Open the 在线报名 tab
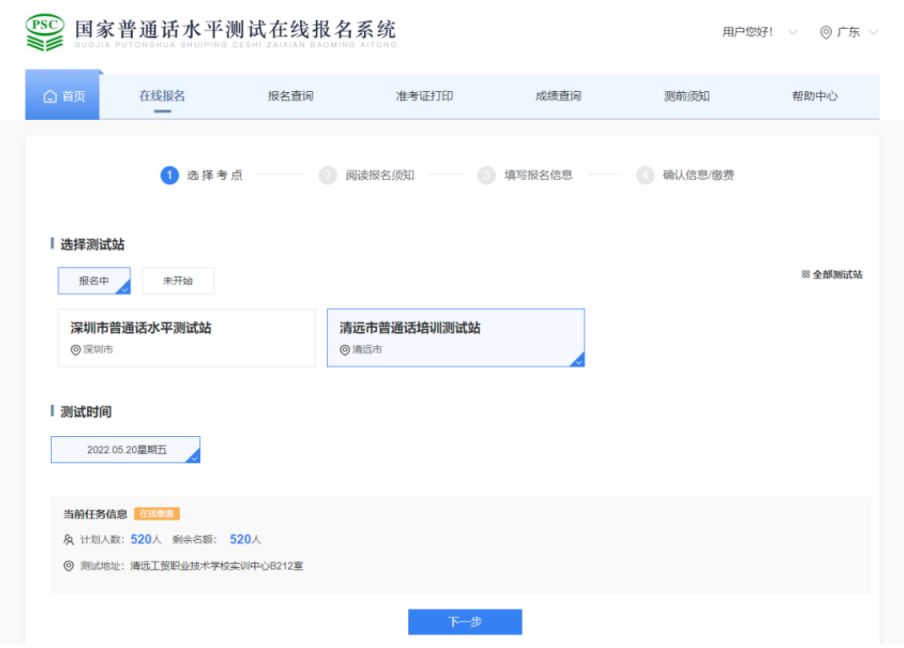The width and height of the screenshot is (904, 648). (x=163, y=96)
